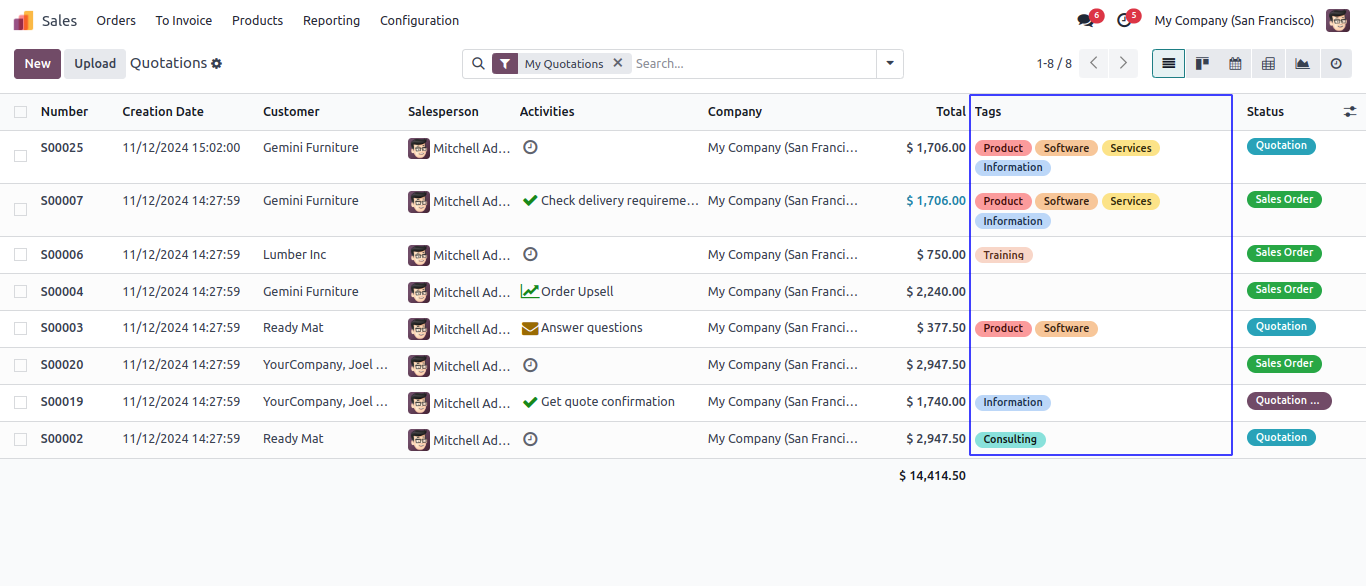The image size is (1366, 586).
Task: Click the red Product tag on S00025
Action: point(1002,148)
